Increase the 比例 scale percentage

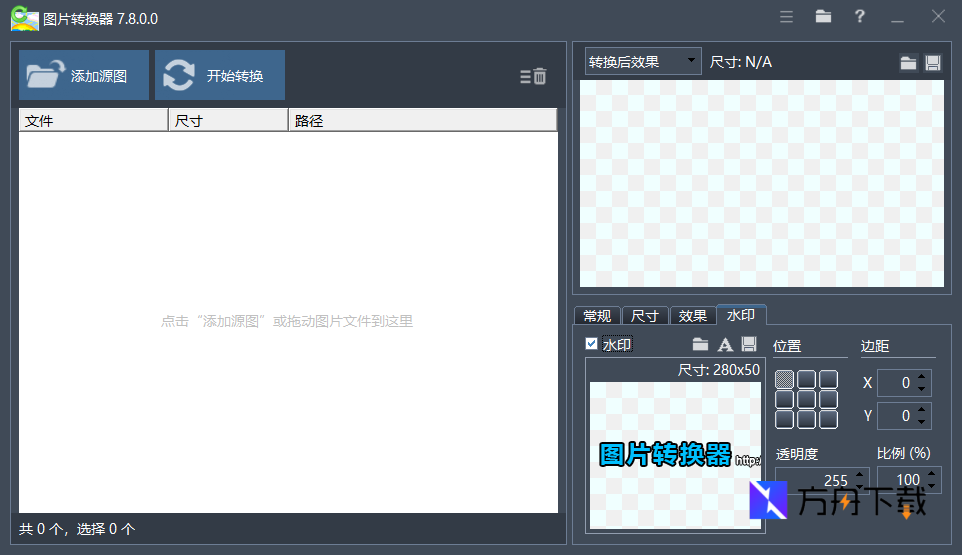932,473
